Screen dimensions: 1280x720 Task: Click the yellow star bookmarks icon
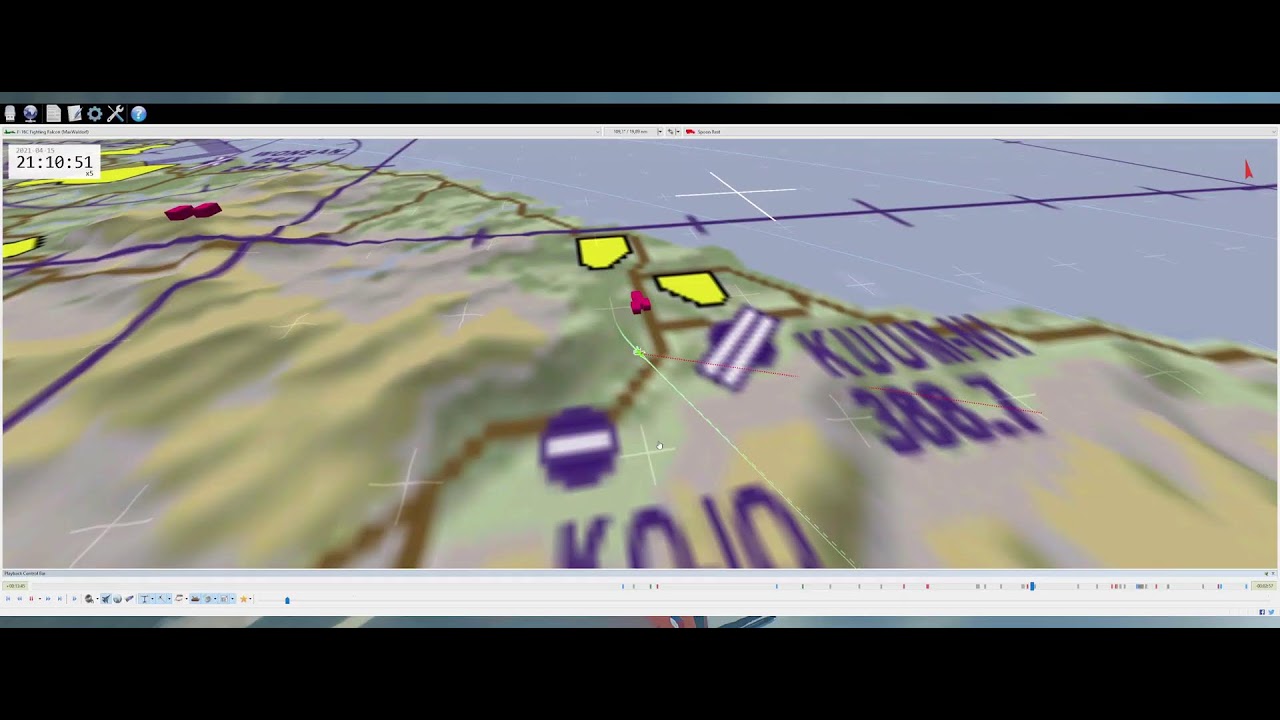pyautogui.click(x=244, y=599)
